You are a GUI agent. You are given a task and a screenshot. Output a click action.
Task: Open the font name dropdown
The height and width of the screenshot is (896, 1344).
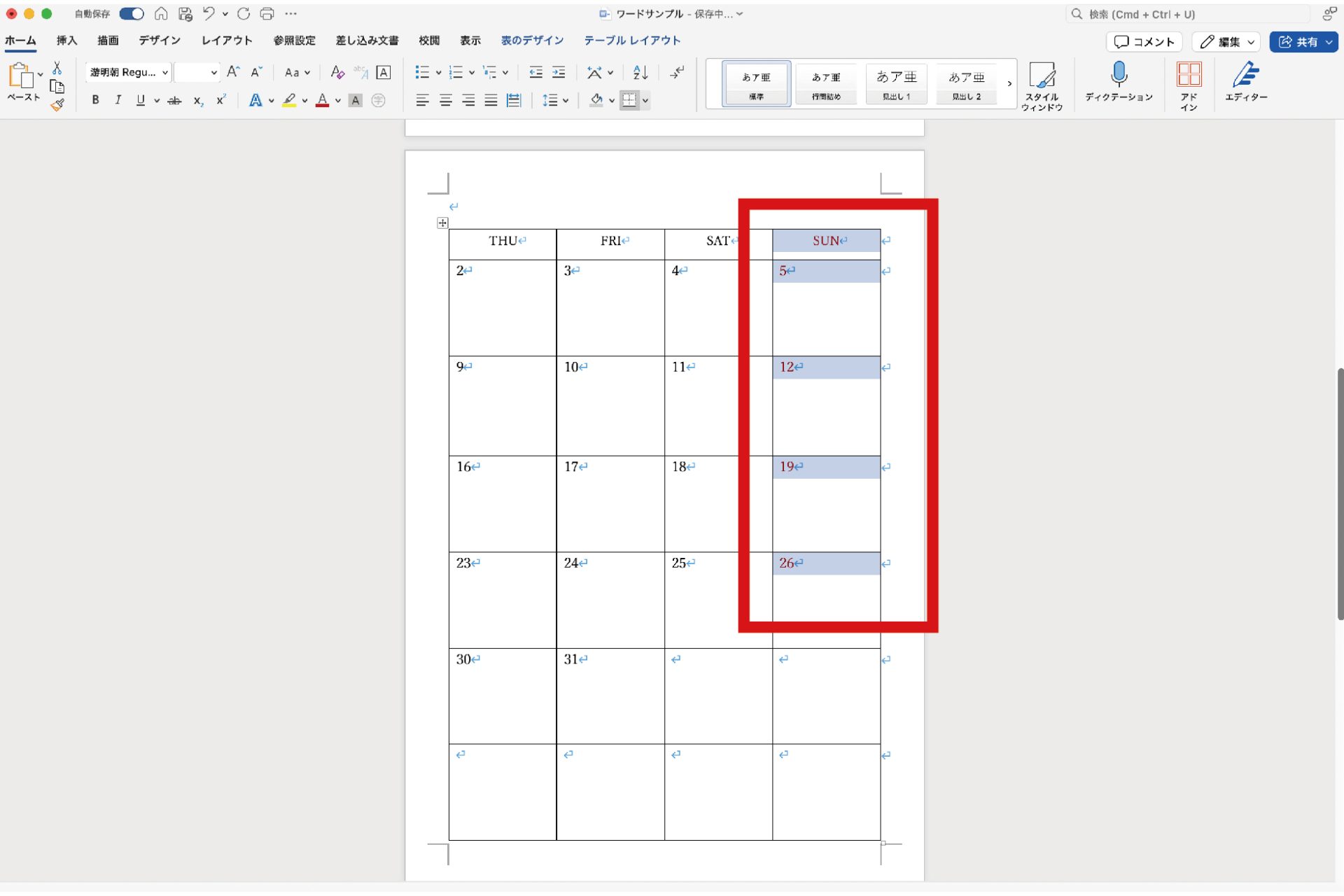165,72
